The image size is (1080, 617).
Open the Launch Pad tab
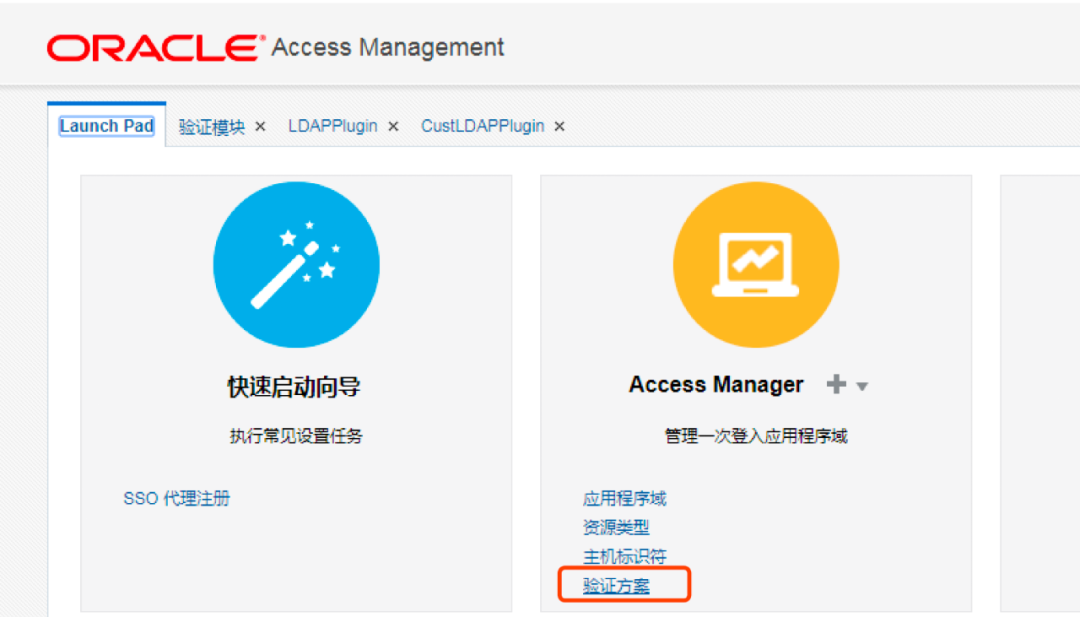[x=107, y=126]
